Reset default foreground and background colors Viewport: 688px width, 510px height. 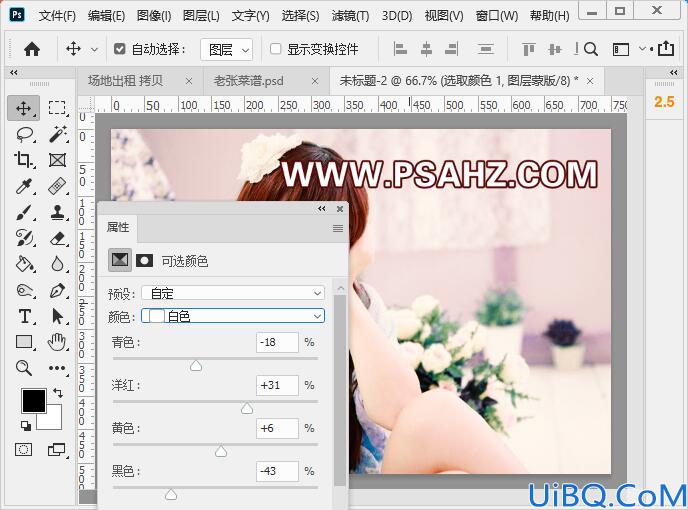point(25,425)
